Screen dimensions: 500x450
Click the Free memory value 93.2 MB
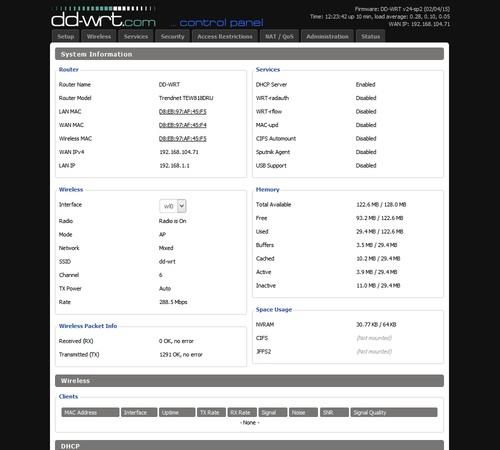(x=380, y=218)
